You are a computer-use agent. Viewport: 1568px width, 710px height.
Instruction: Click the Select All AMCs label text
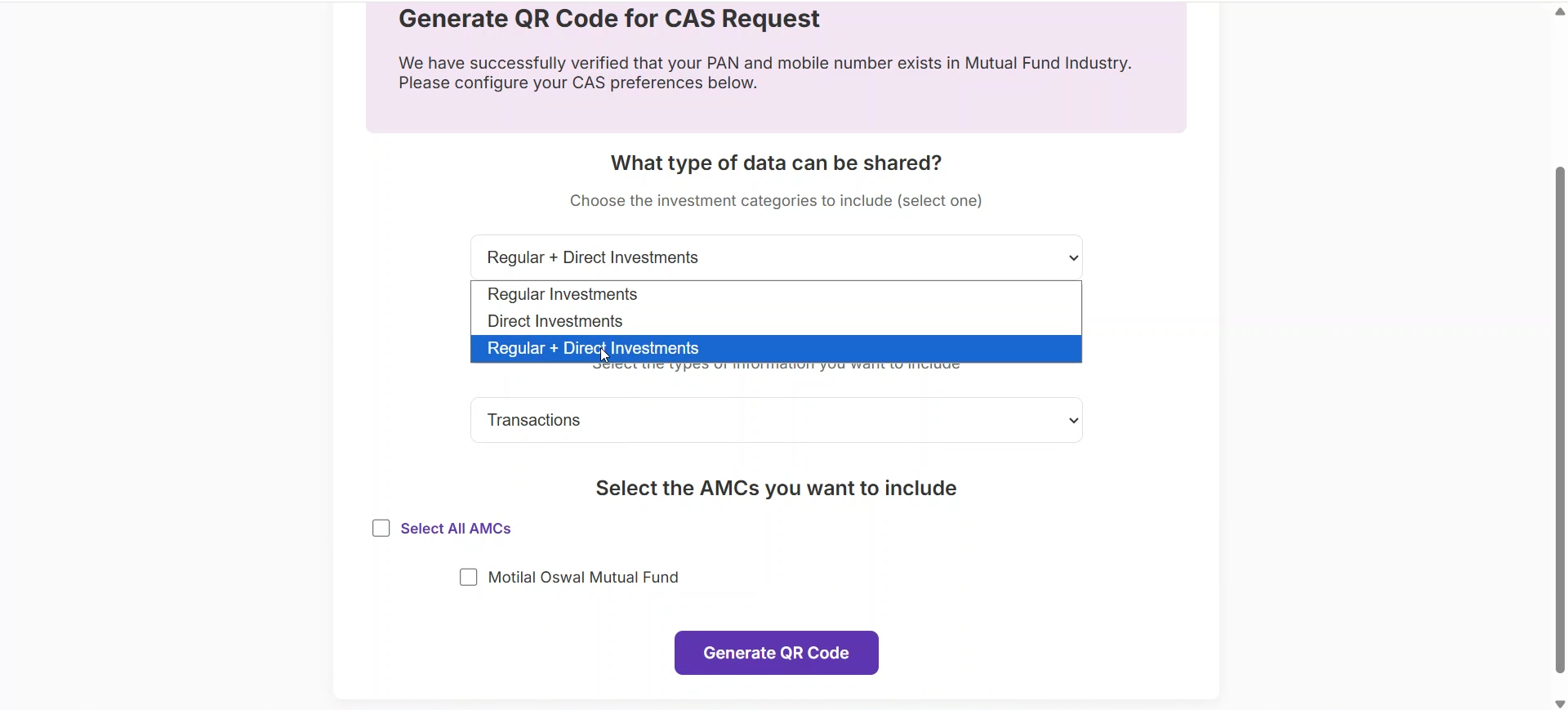pos(457,529)
